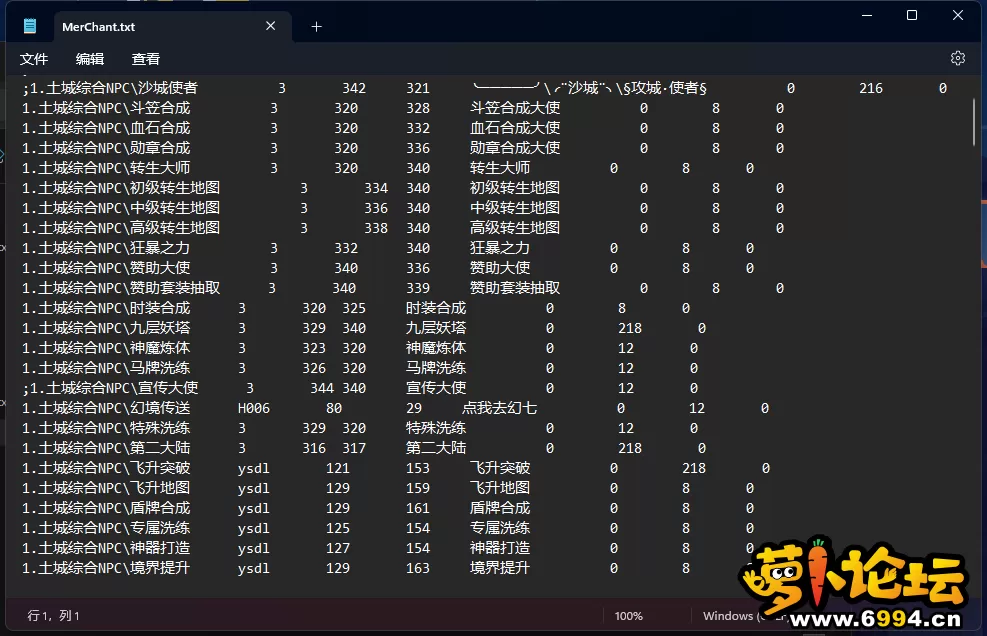Viewport: 987px width, 636px height.
Task: Click the text 1.土城综合NPC\神器打造
Action: click(x=106, y=548)
